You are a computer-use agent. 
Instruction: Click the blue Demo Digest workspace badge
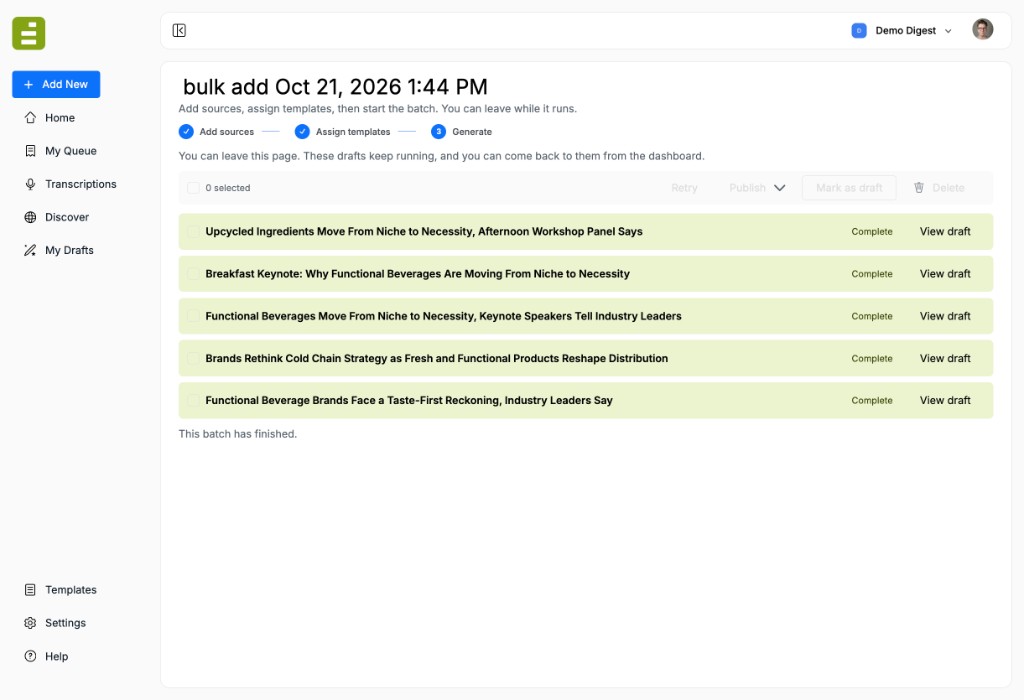[859, 31]
